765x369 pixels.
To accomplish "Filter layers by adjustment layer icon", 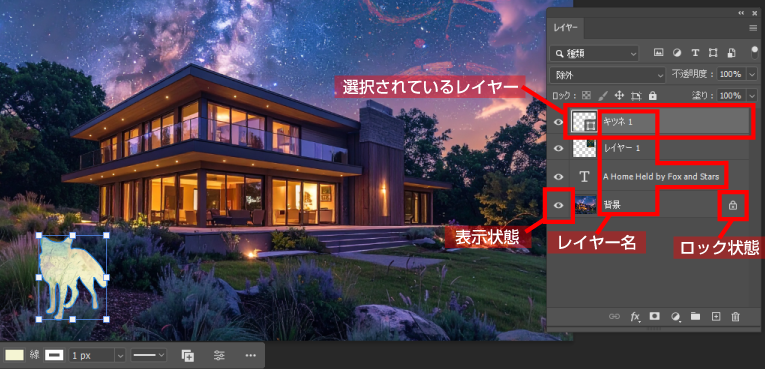I will [677, 53].
